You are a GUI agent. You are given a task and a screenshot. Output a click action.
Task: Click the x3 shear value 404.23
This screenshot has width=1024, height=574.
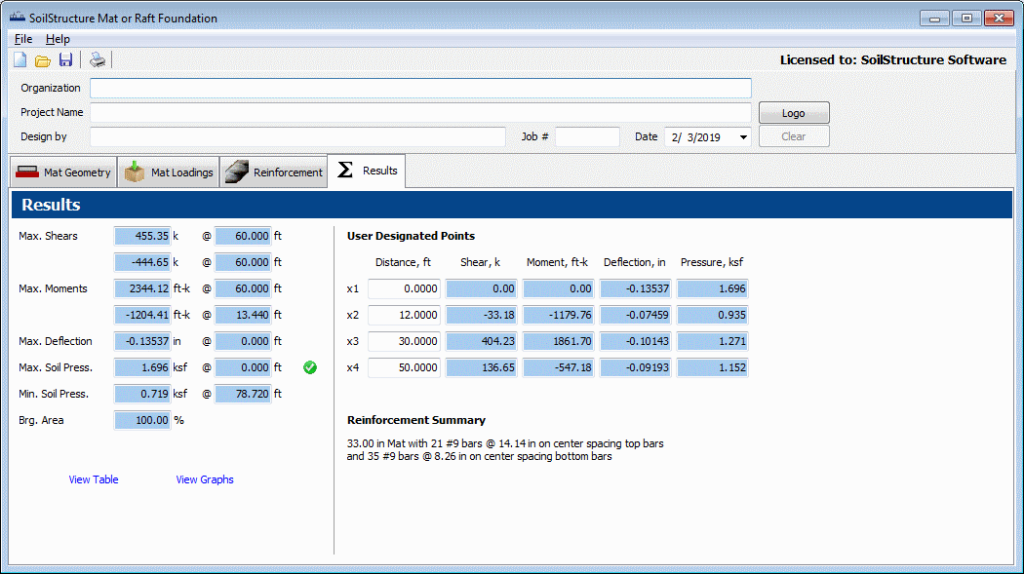482,341
